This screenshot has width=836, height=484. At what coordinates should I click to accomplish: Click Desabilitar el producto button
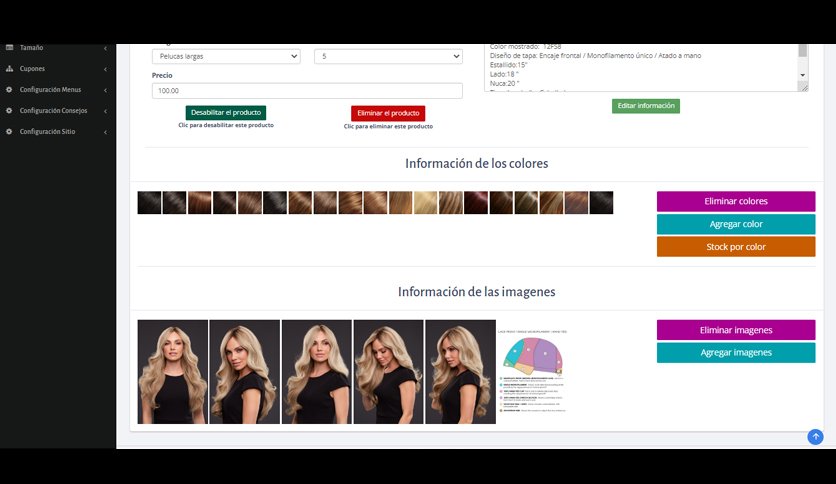click(226, 112)
